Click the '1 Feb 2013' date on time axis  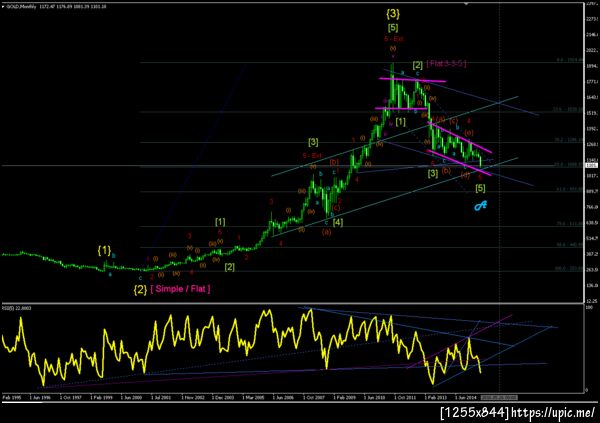point(435,397)
